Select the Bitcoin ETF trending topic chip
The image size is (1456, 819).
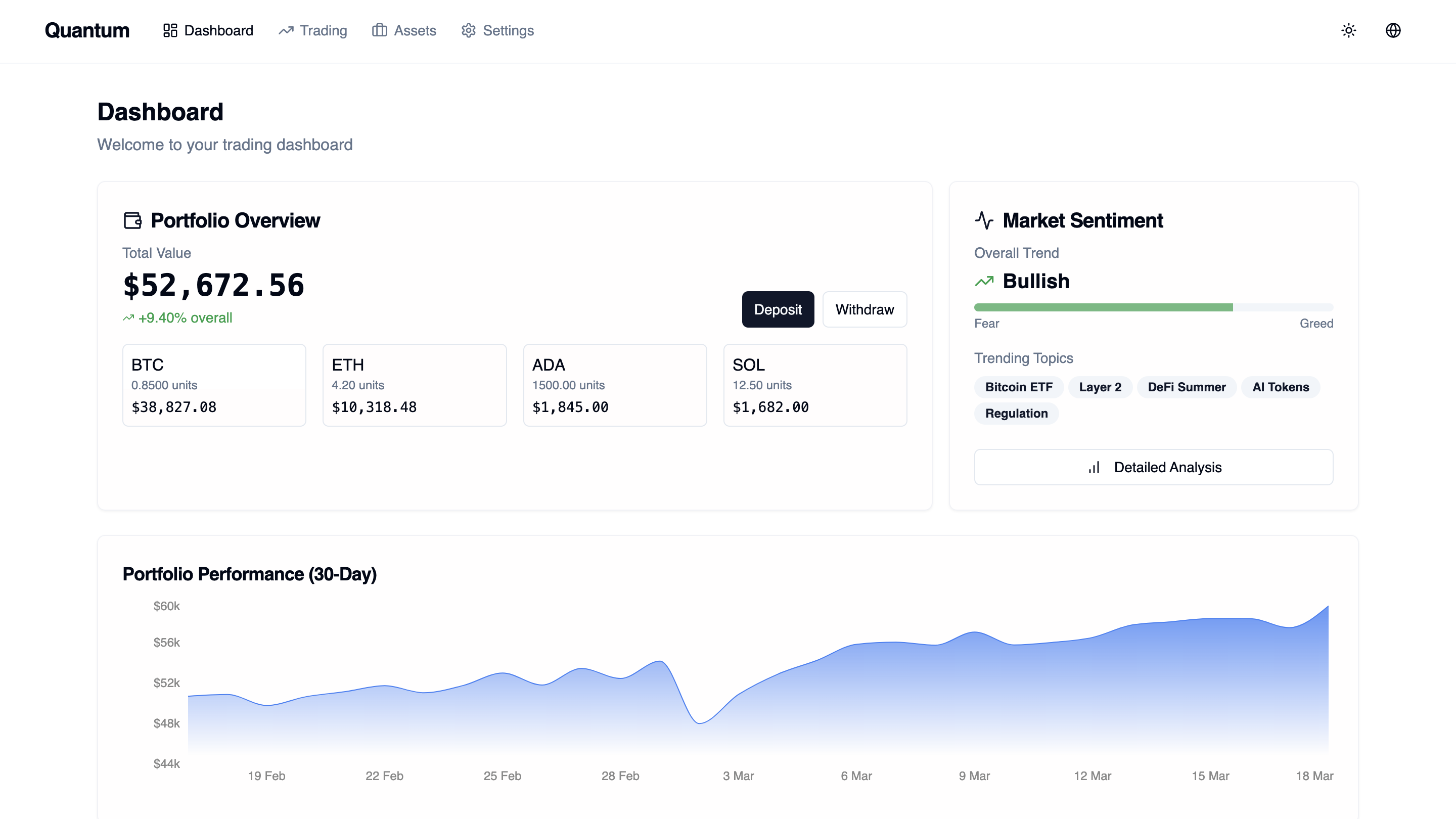pyautogui.click(x=1019, y=387)
